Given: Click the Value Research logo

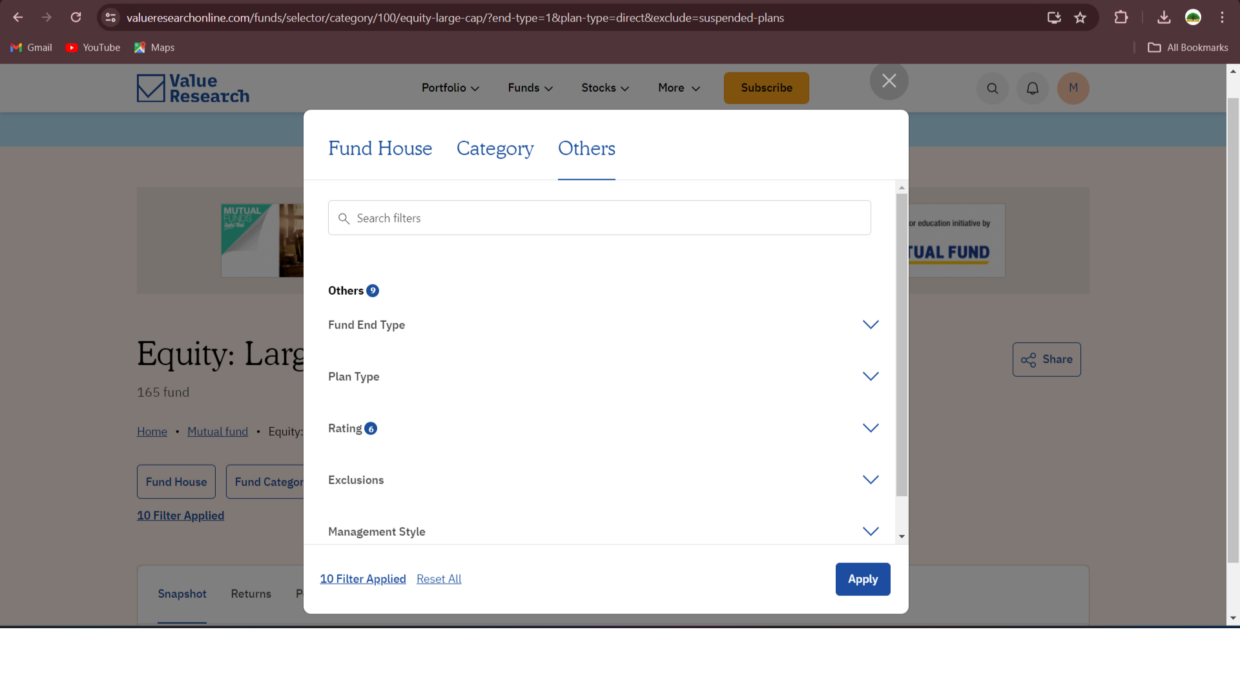Looking at the screenshot, I should coord(192,88).
